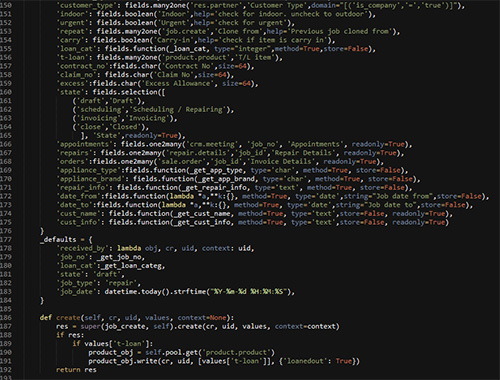This screenshot has width=500, height=380.
Task: Click the 'indoor' field key
Action: [74, 14]
